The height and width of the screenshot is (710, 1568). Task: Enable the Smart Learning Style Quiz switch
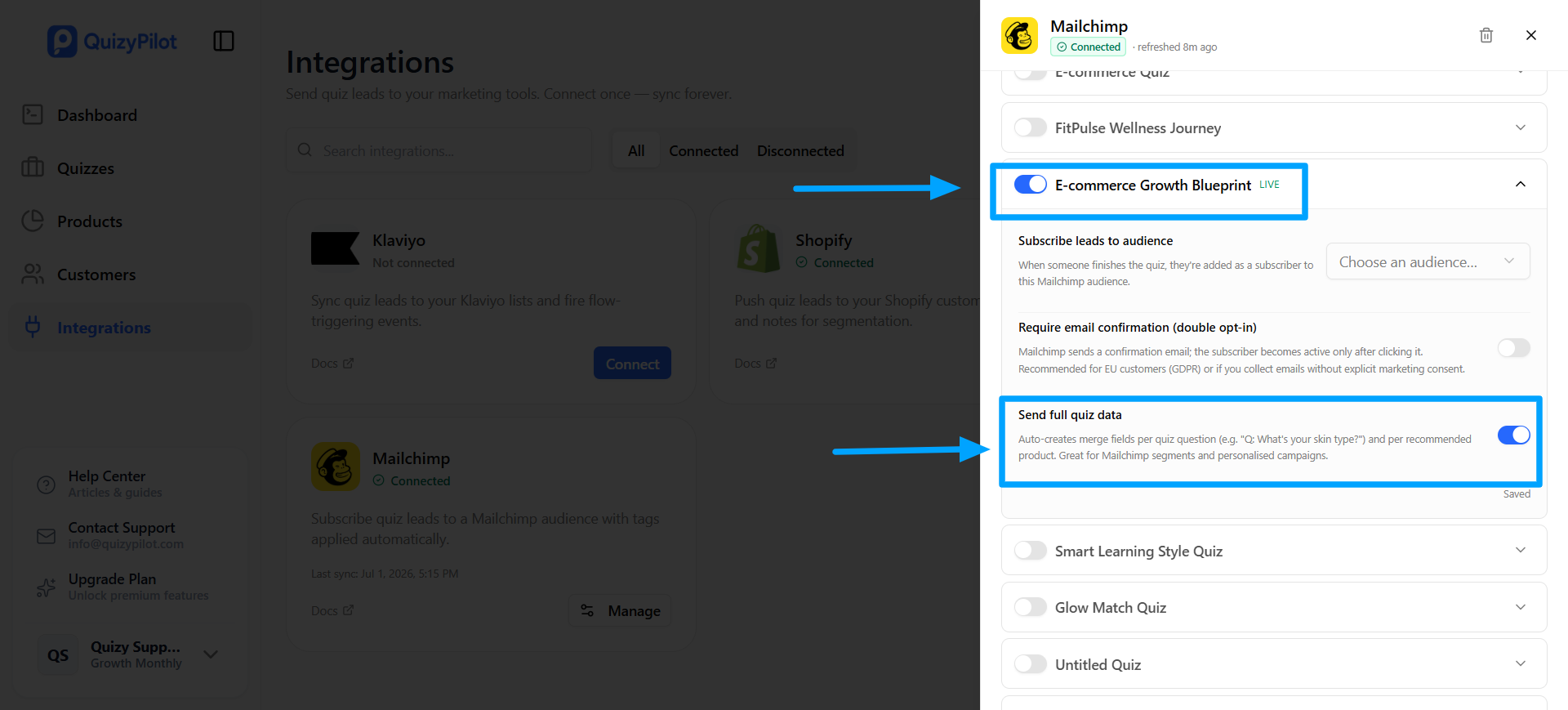(1031, 551)
